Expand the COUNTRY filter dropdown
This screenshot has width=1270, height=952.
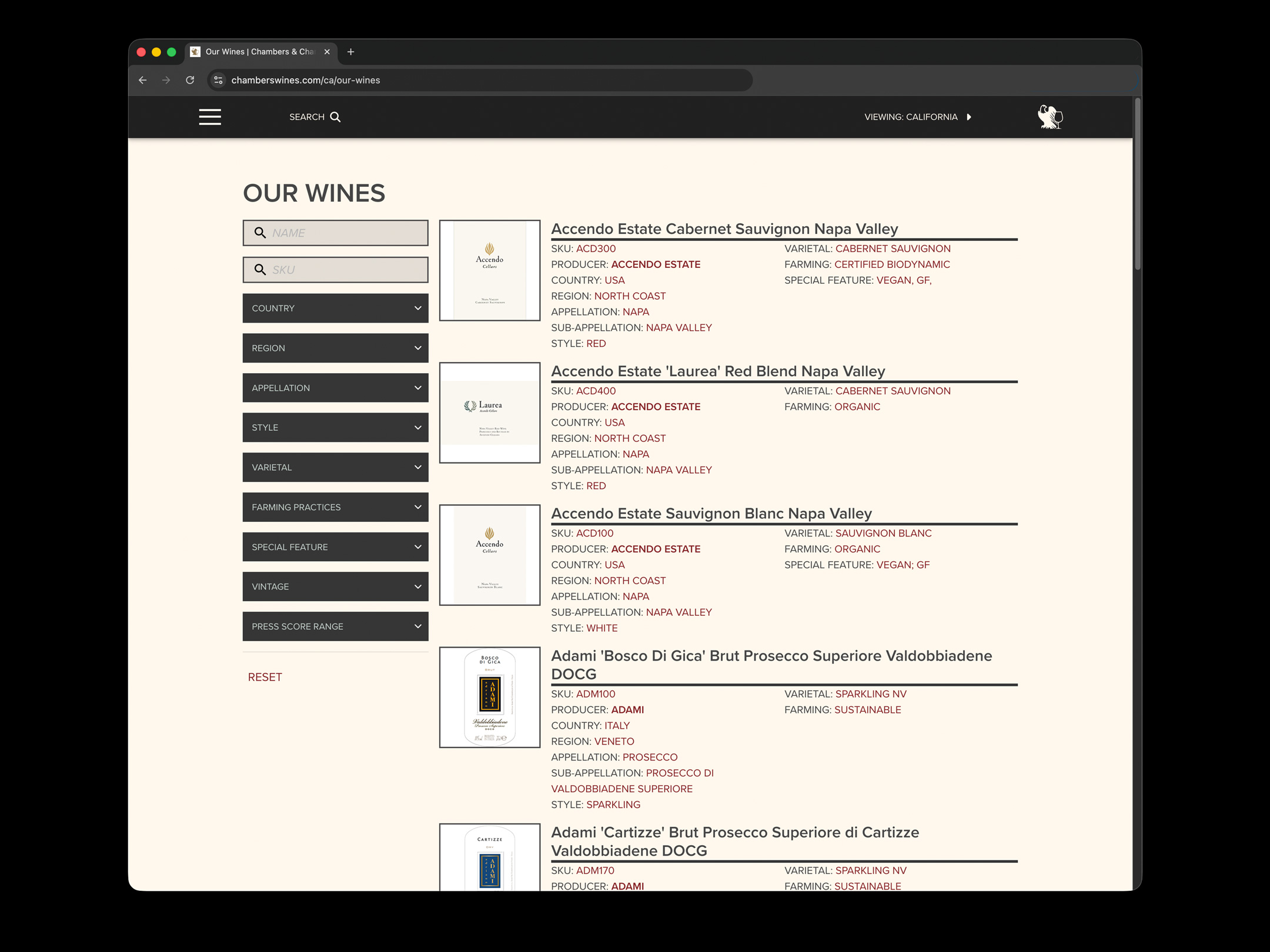(x=335, y=308)
